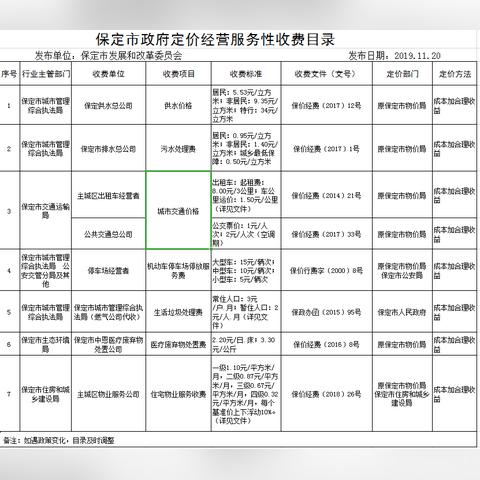Click the 保价经费（2016）8号 cell
This screenshot has height=480, width=480.
coord(326,344)
